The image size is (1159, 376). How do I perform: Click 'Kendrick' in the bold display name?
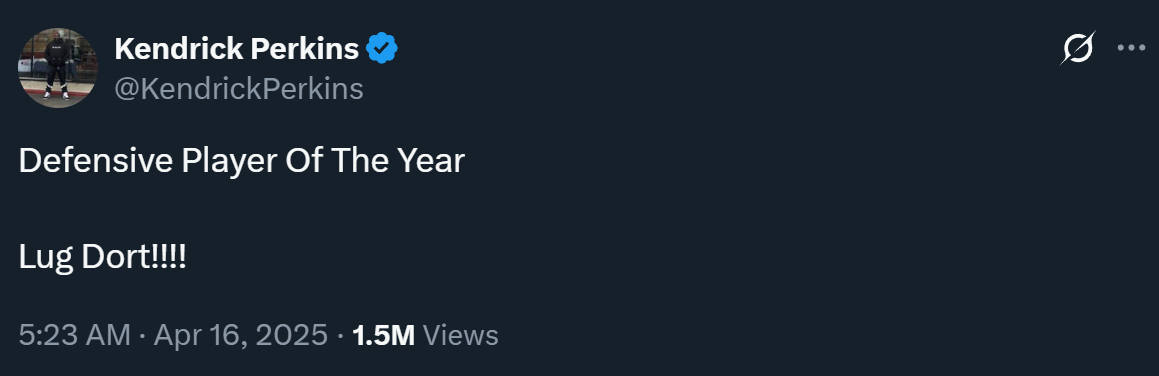[x=178, y=49]
